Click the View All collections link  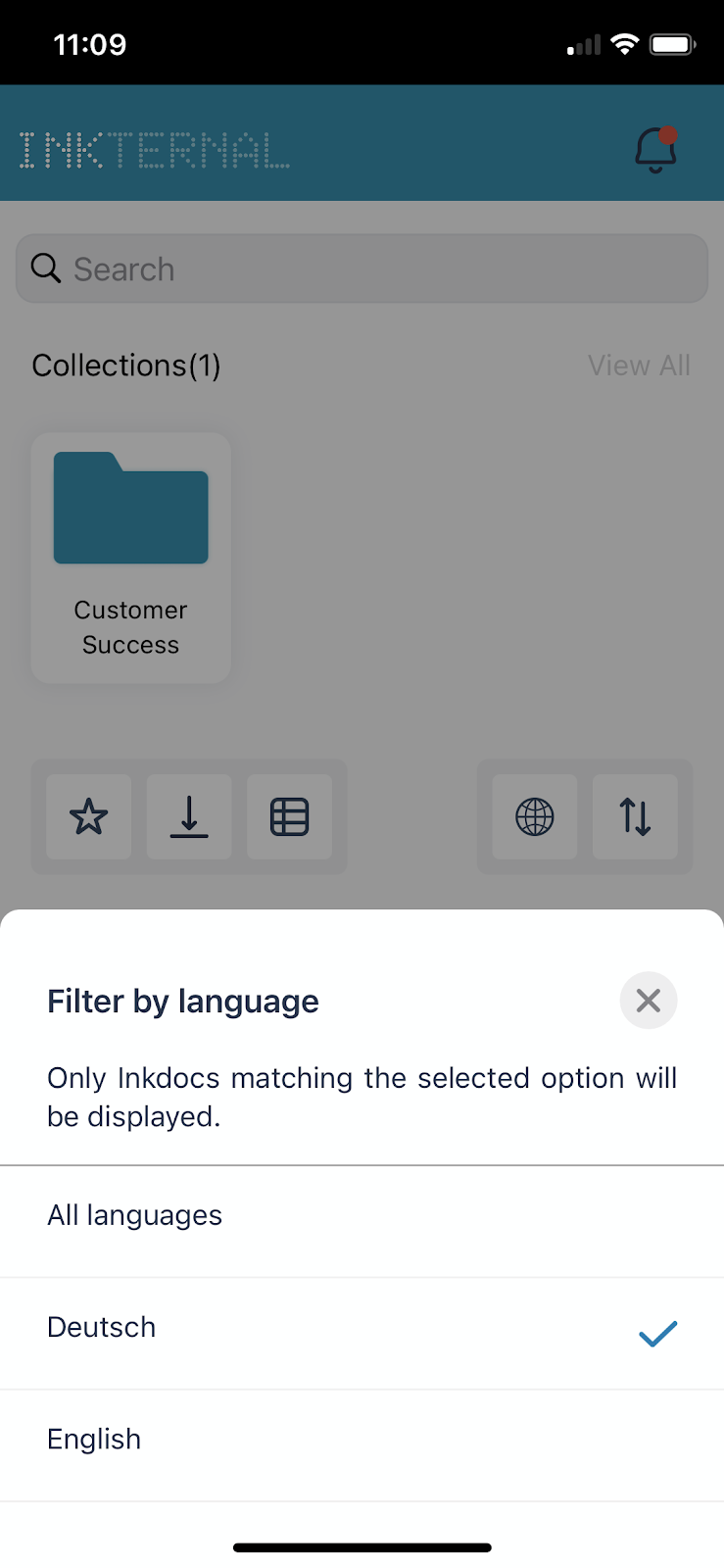coord(639,366)
